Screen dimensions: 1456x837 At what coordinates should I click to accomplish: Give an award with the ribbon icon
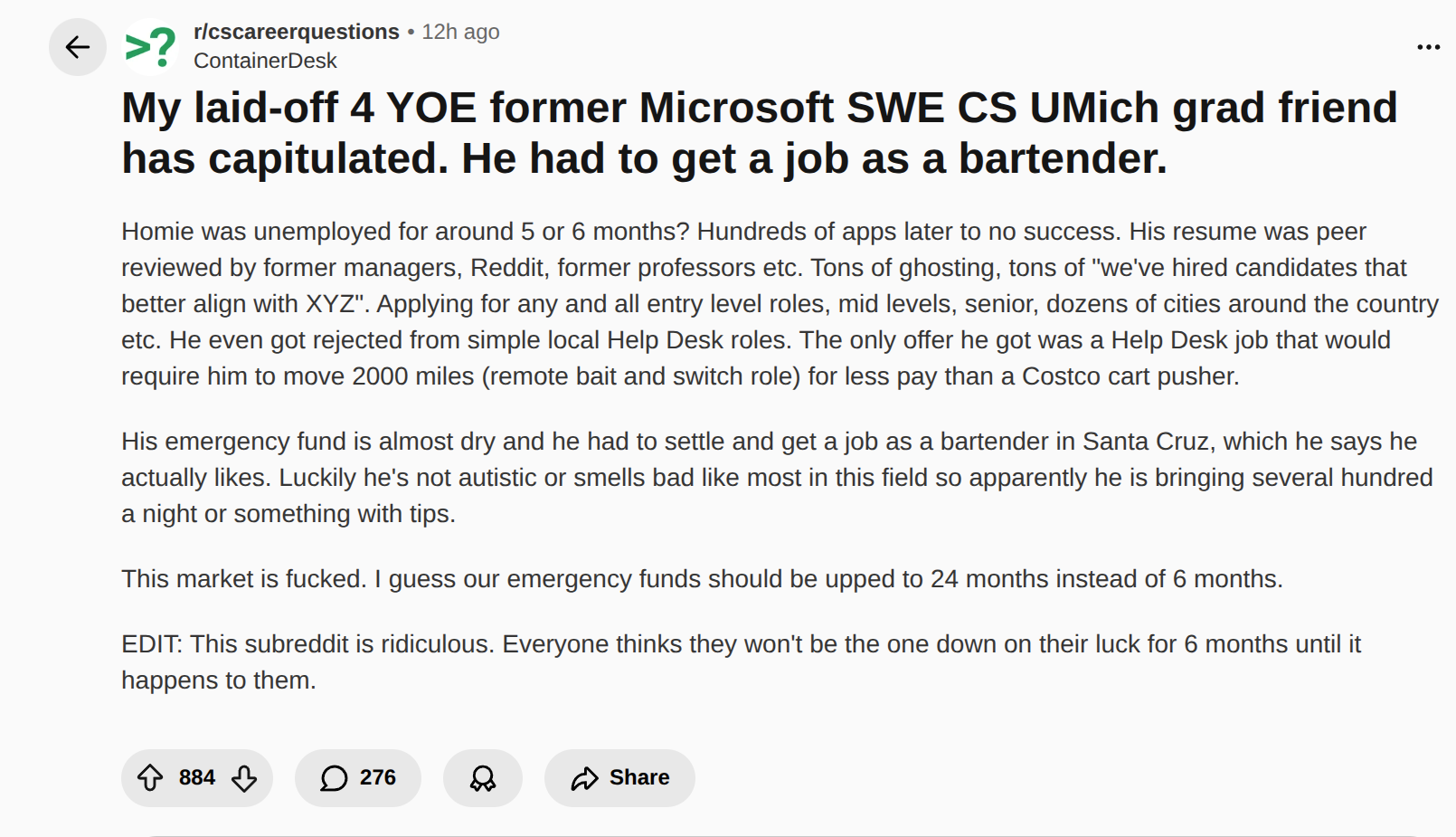483,778
